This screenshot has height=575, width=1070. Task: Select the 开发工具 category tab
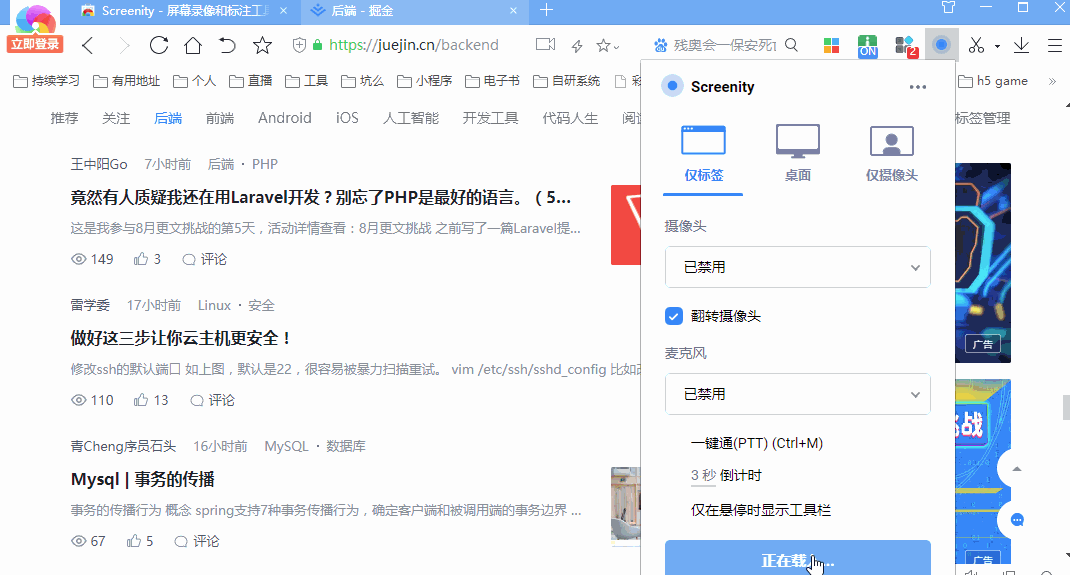[490, 118]
